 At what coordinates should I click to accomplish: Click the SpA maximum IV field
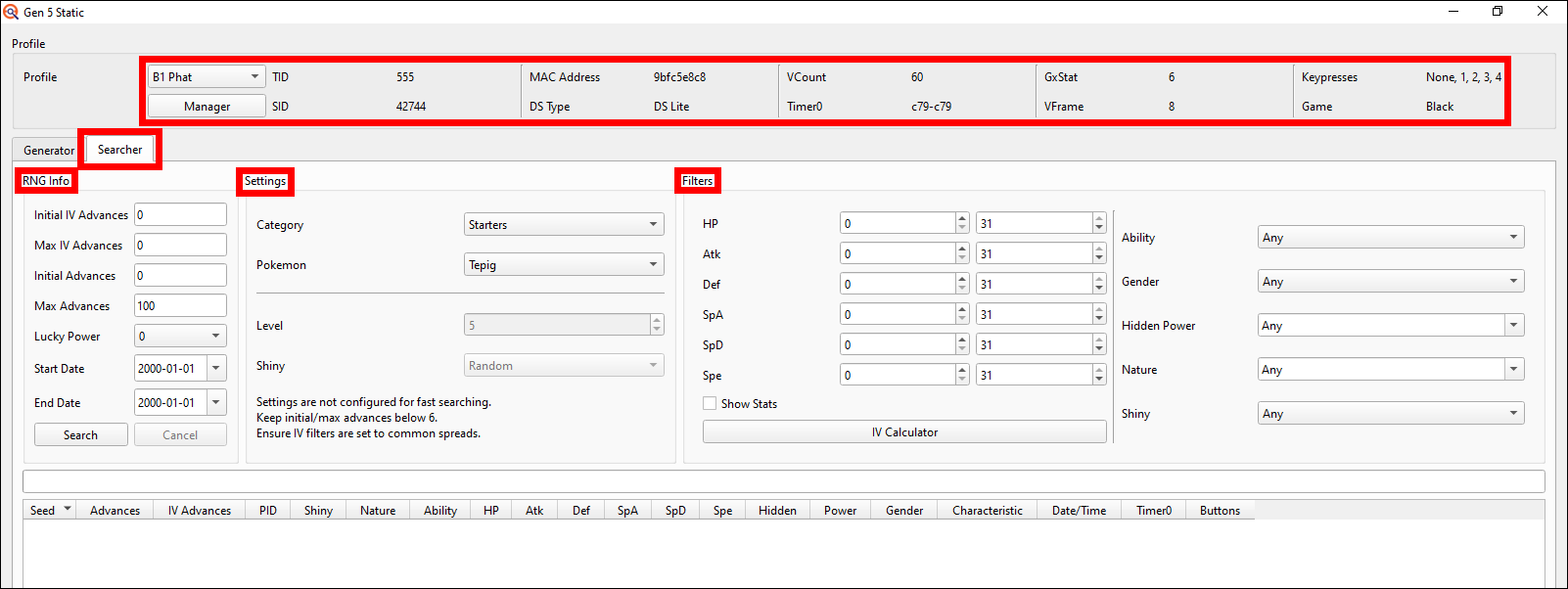point(1034,314)
